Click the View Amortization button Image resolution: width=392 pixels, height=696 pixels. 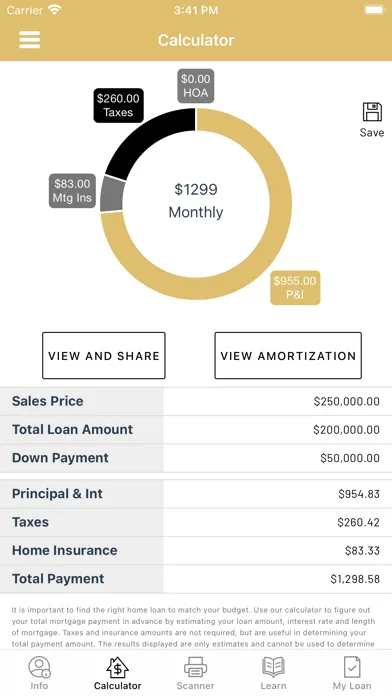tap(288, 356)
